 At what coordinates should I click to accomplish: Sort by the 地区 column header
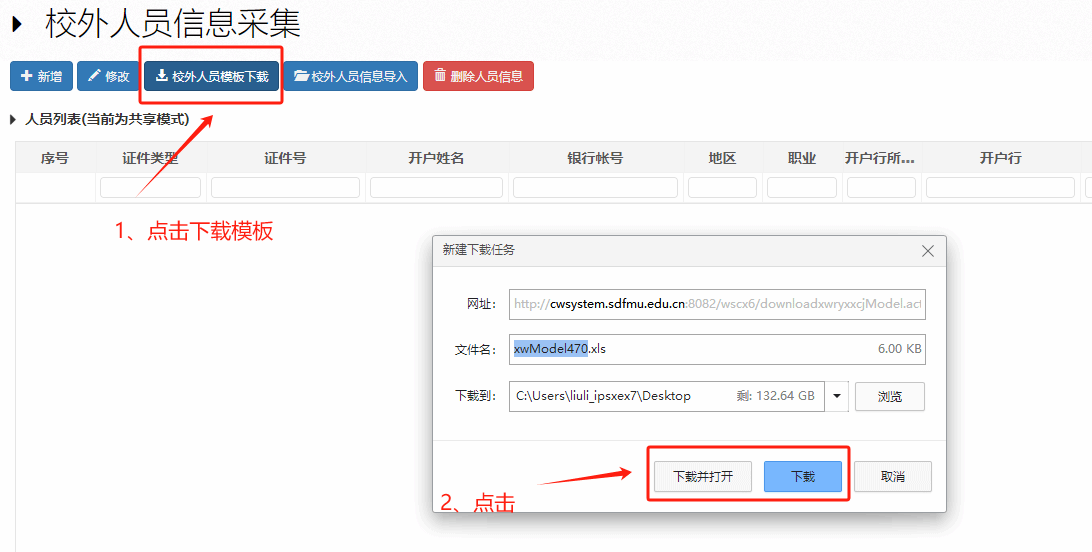click(x=722, y=158)
